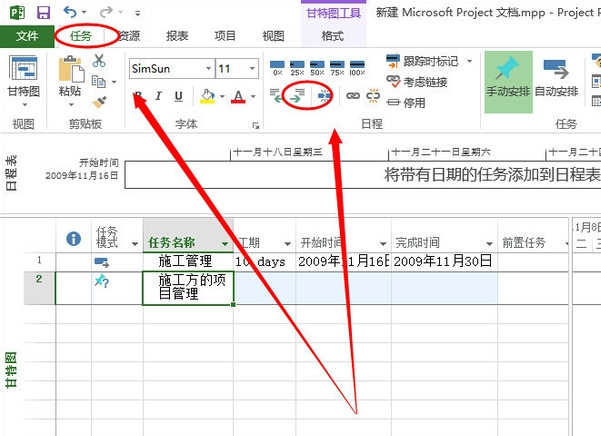Click the indicator info column header icon

[74, 239]
